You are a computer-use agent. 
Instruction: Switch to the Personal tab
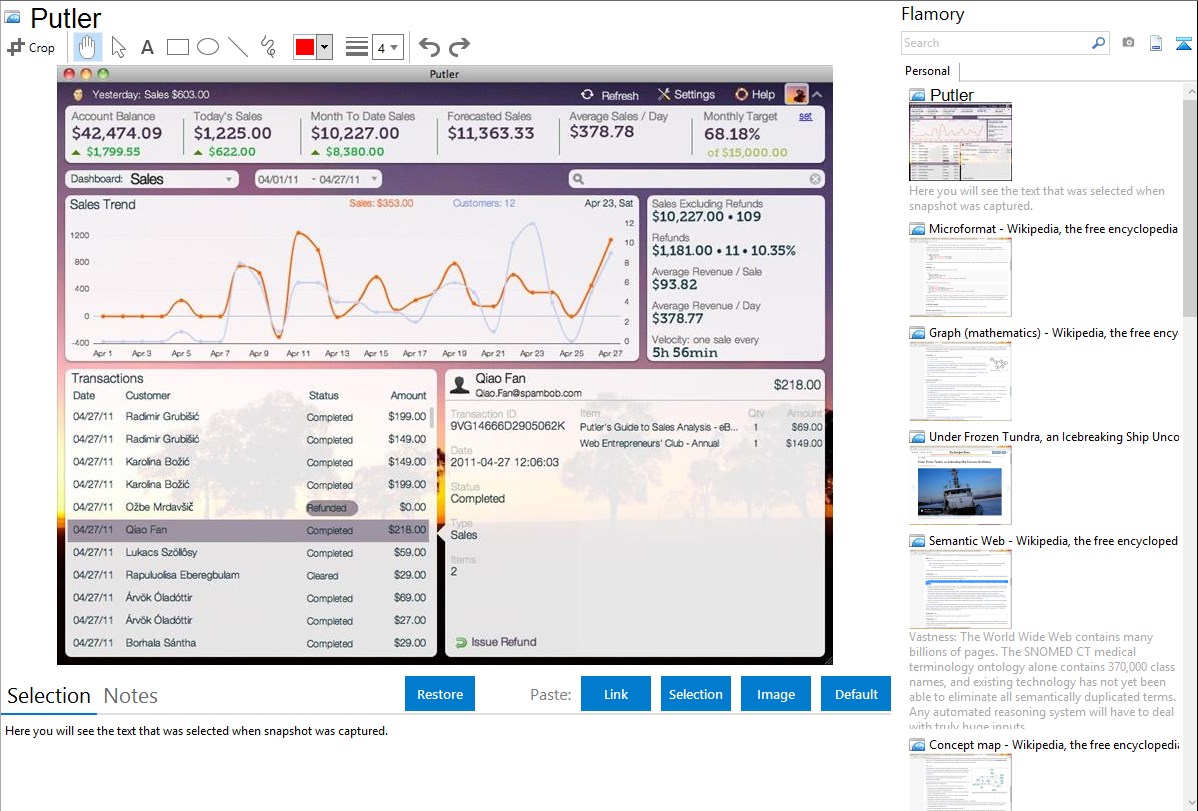tap(928, 71)
